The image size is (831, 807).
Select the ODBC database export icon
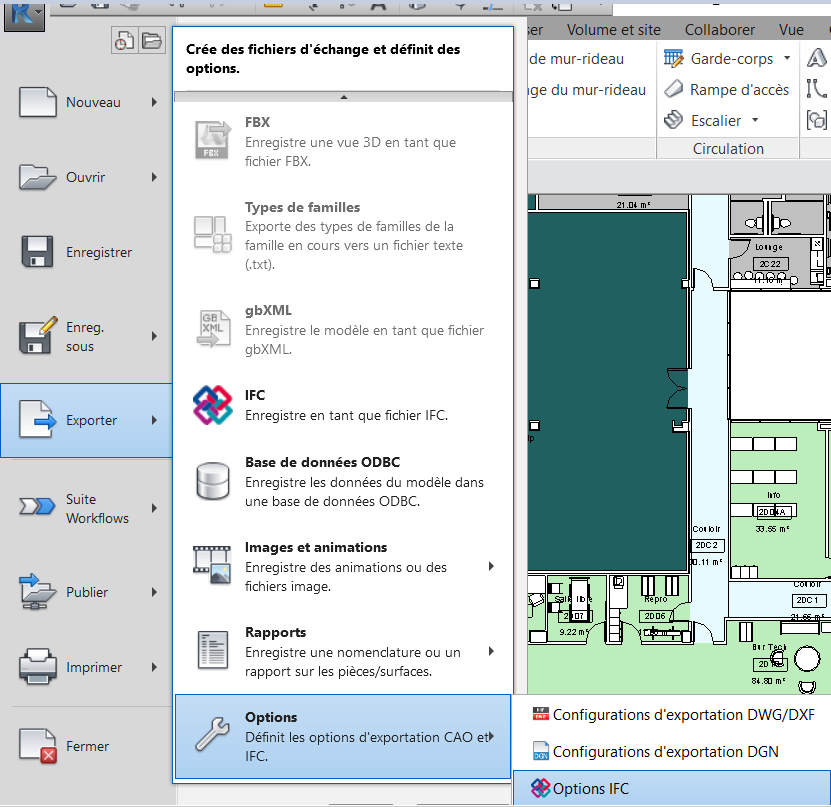click(212, 481)
